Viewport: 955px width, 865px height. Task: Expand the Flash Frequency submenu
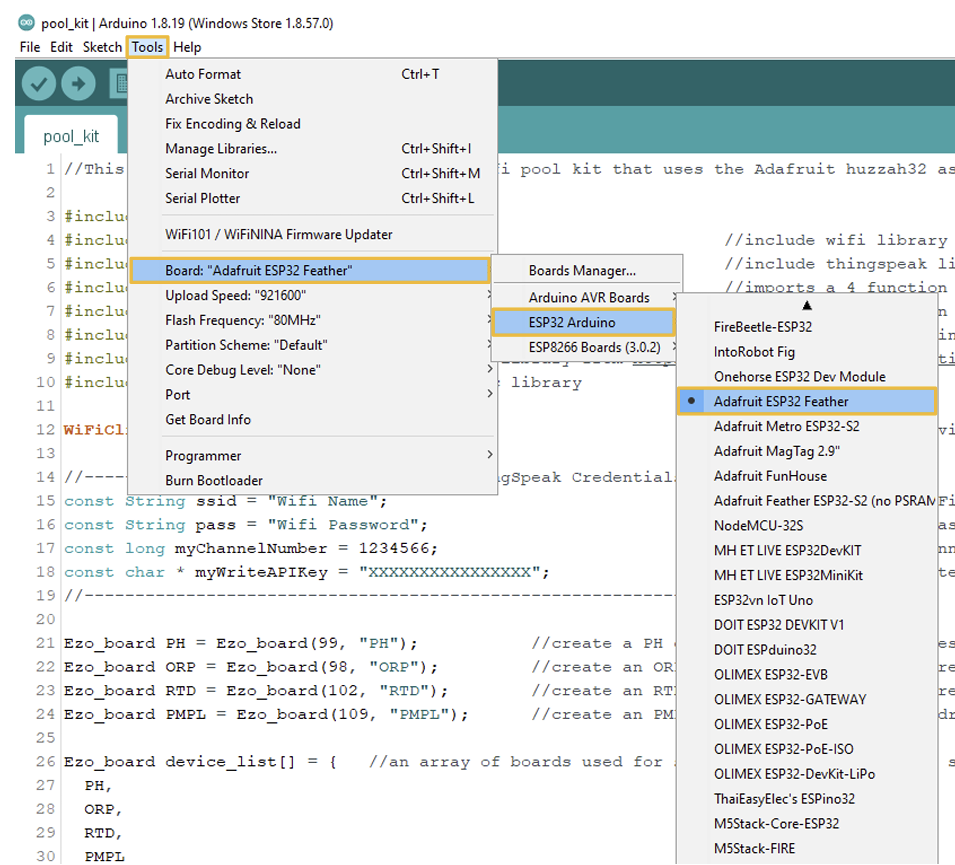[312, 320]
